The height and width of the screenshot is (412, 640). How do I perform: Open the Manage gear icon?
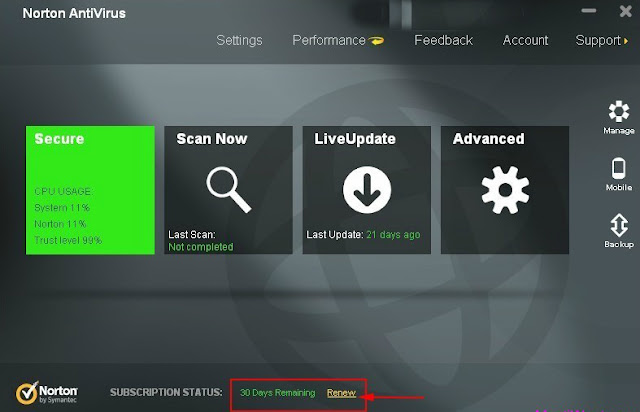pyautogui.click(x=619, y=111)
